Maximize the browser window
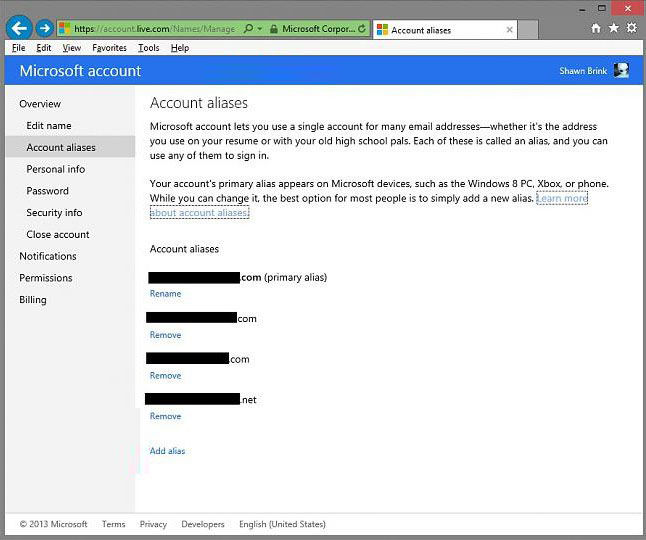646x540 pixels. point(602,8)
